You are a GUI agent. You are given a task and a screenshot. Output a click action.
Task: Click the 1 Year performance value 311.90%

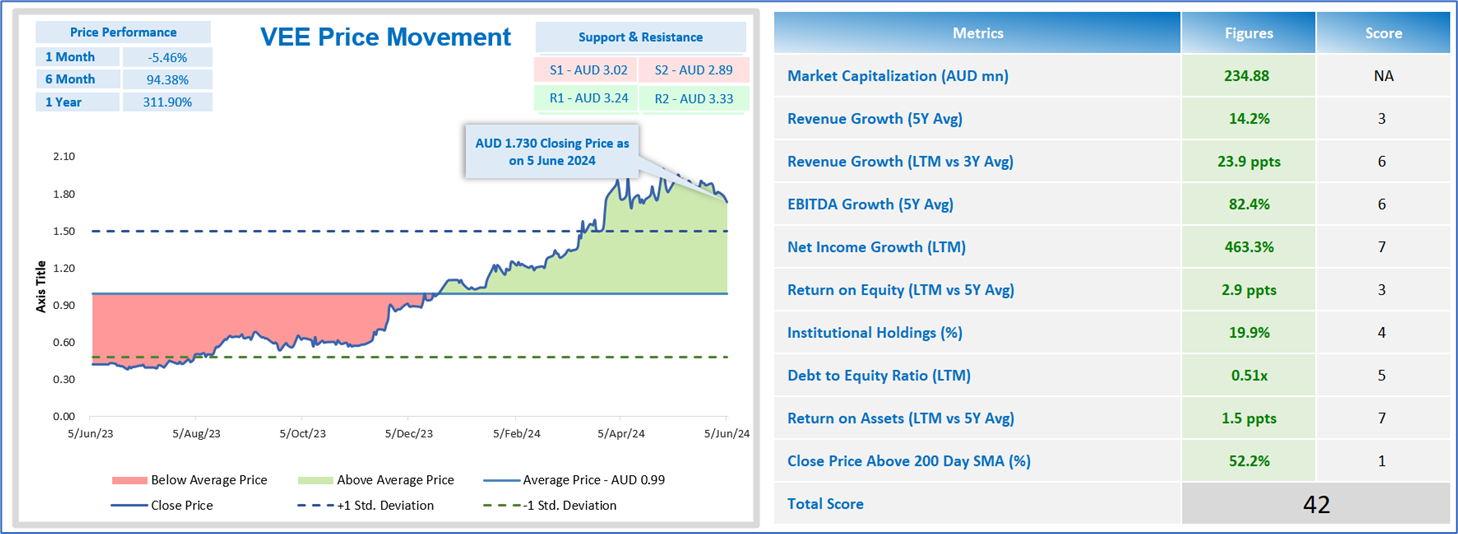click(x=167, y=102)
